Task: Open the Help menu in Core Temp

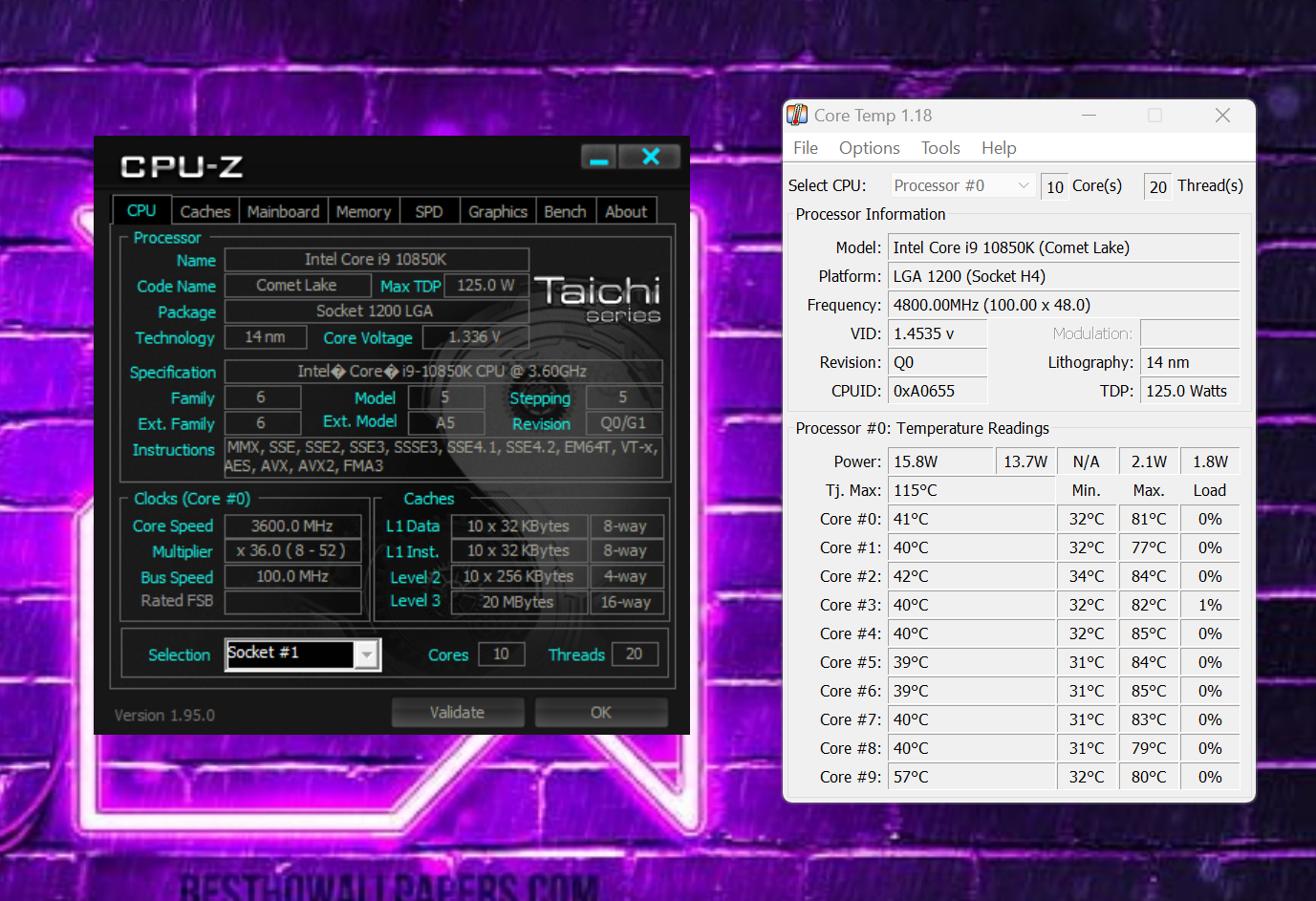Action: (x=999, y=148)
